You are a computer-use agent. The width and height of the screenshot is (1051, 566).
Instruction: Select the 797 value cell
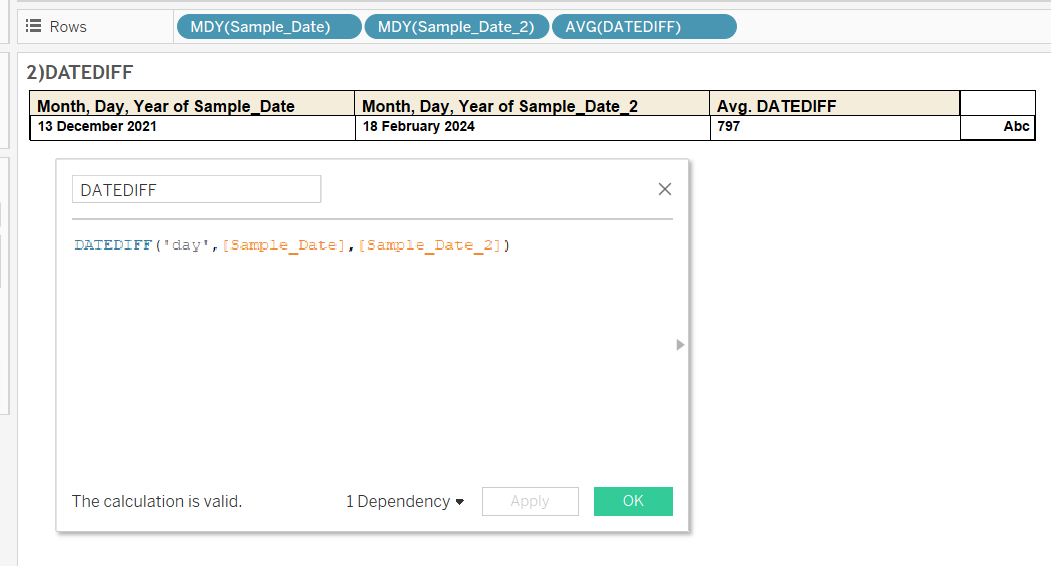coord(835,127)
